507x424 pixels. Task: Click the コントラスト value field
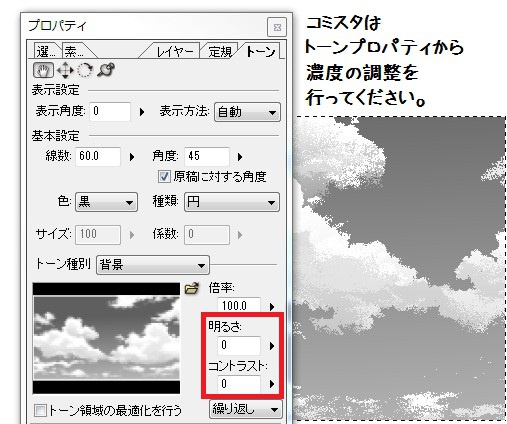point(239,384)
